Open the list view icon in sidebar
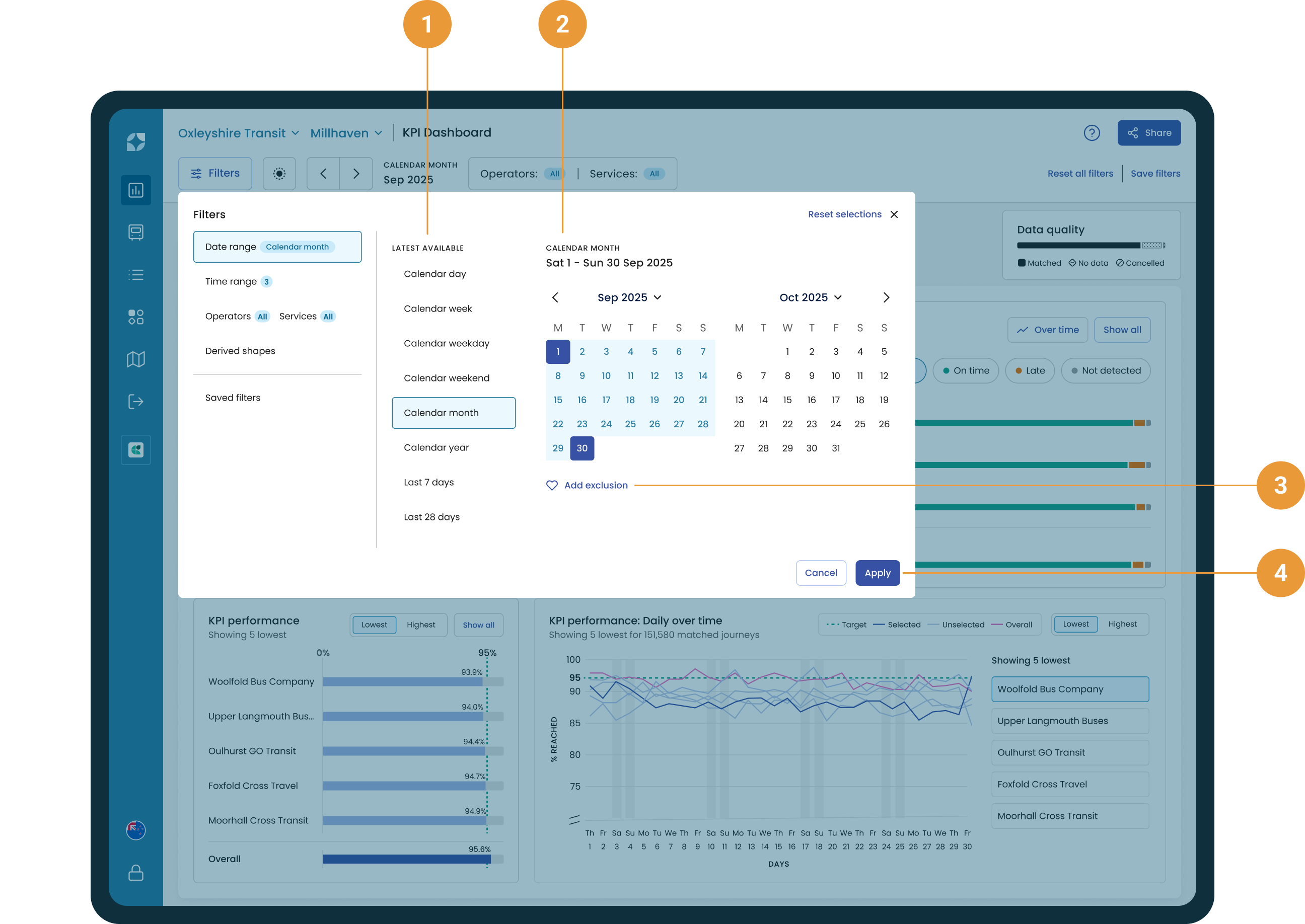This screenshot has height=924, width=1305. [135, 275]
